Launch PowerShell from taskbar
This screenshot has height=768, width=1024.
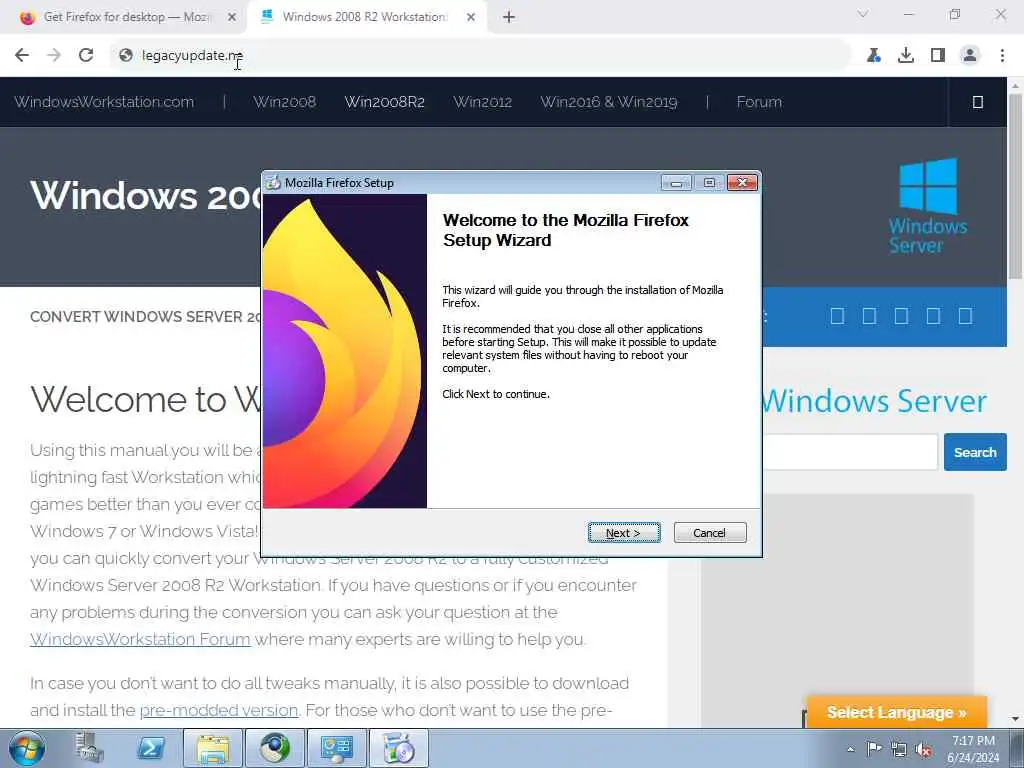[x=151, y=748]
